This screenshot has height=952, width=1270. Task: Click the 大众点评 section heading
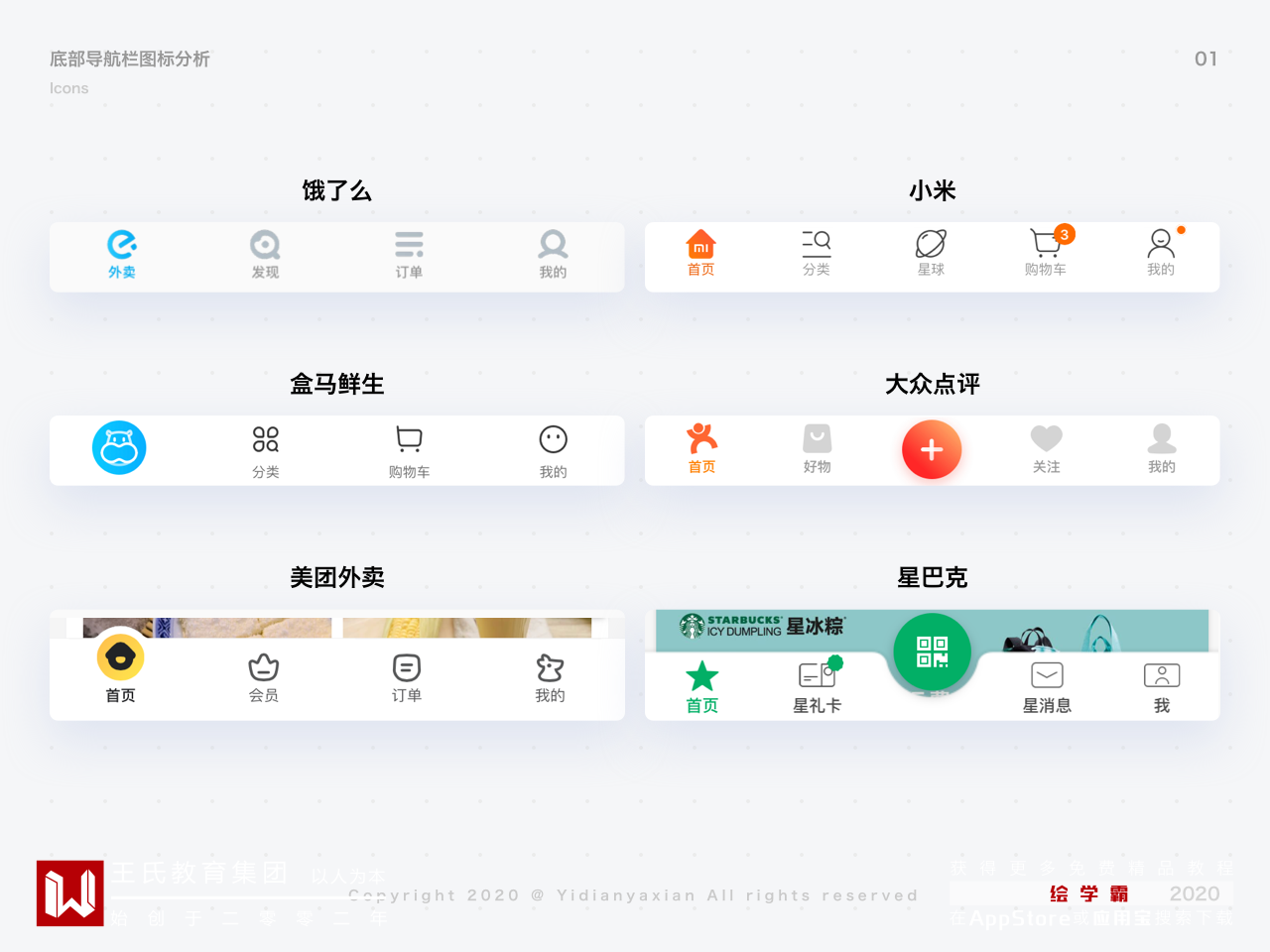coord(933,384)
